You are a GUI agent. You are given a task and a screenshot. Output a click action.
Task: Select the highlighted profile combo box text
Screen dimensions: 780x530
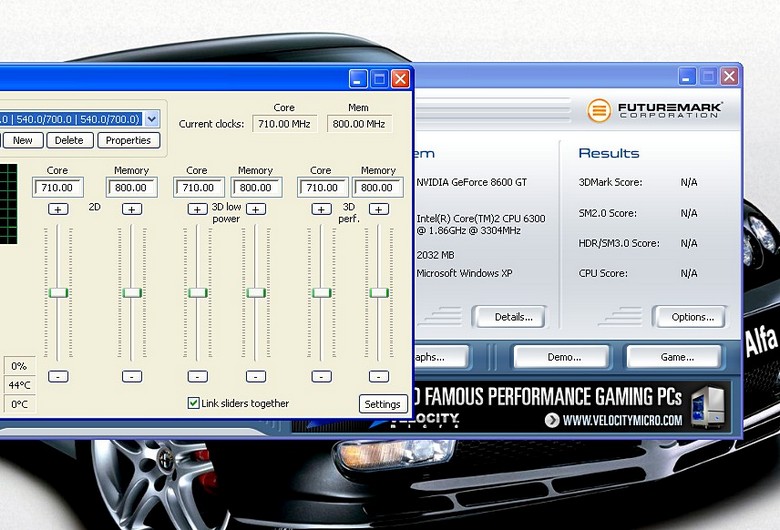pyautogui.click(x=71, y=119)
